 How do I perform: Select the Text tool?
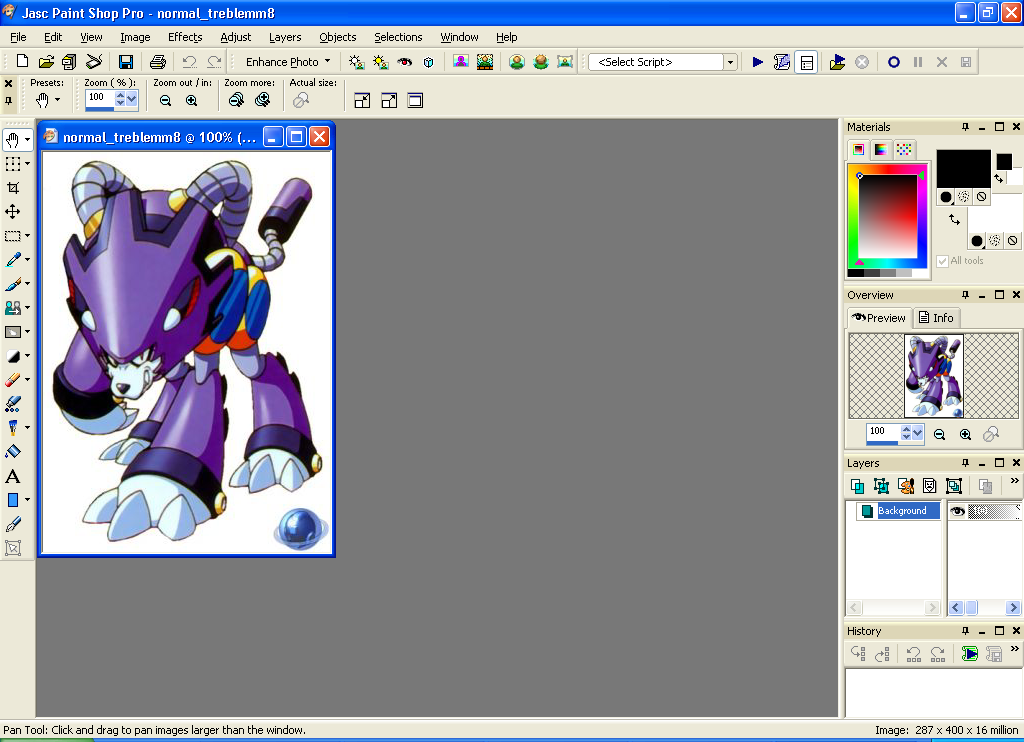12,476
